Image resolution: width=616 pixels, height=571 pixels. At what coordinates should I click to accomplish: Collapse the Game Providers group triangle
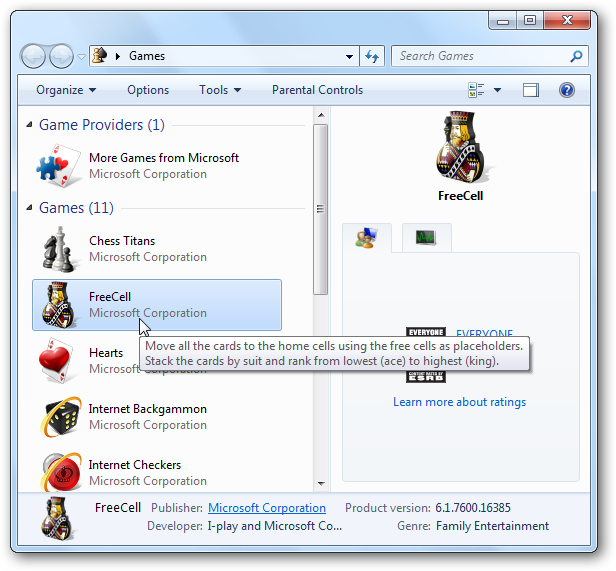(x=29, y=125)
